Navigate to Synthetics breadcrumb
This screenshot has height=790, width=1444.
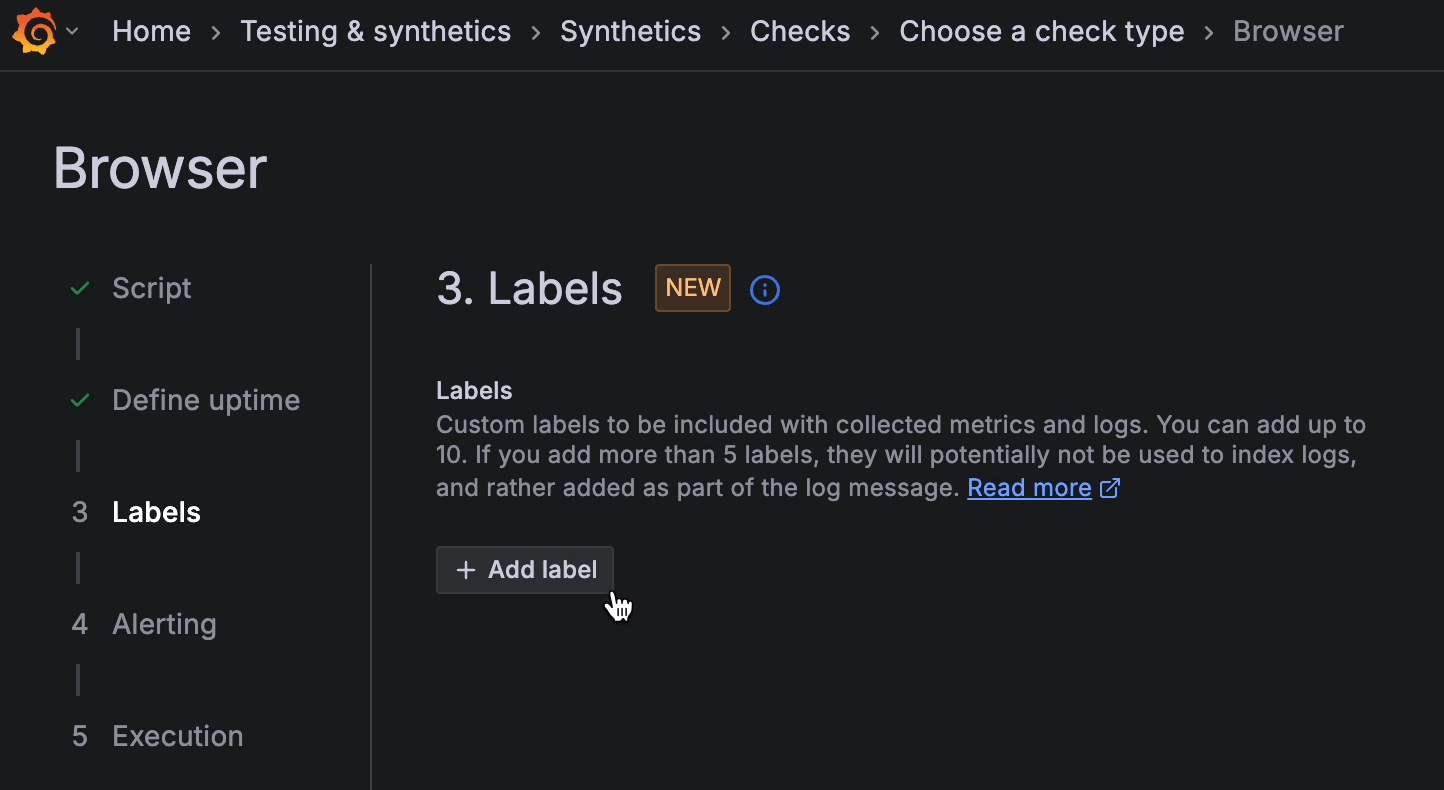click(630, 31)
